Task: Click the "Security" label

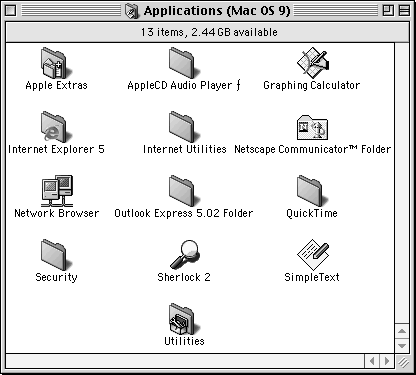Action: point(56,277)
